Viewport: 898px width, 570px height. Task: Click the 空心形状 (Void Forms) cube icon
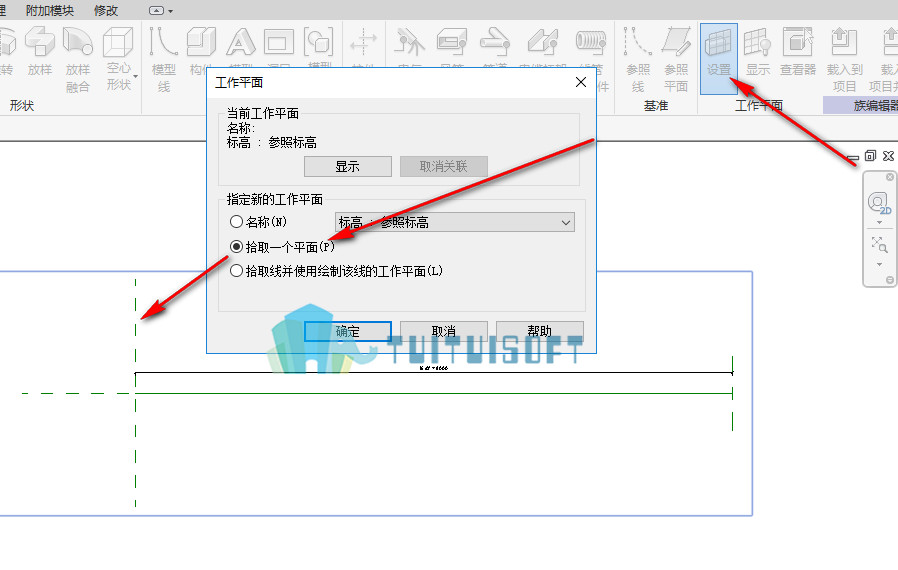(118, 42)
